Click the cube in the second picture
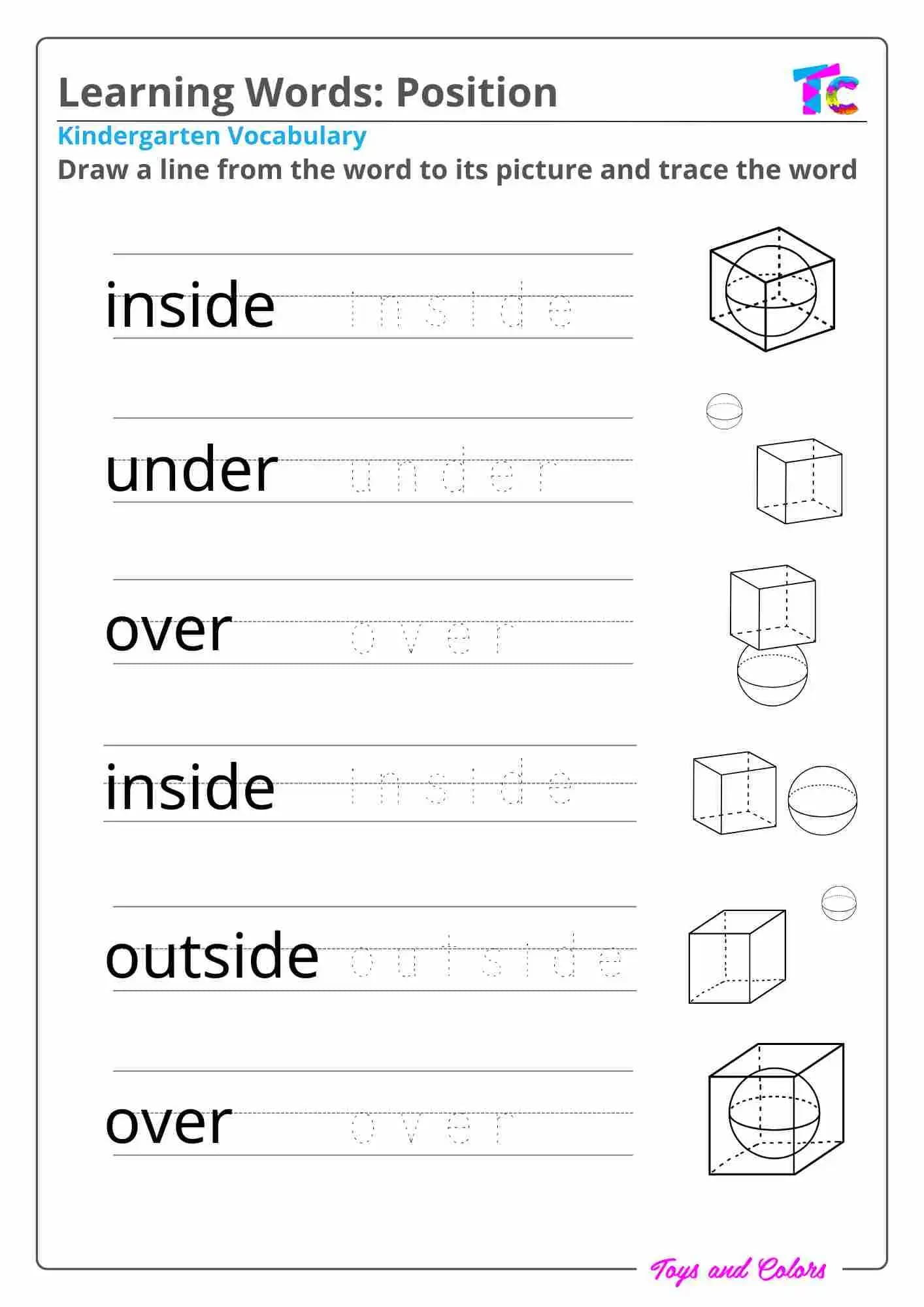The width and height of the screenshot is (924, 1307). pyautogui.click(x=799, y=481)
